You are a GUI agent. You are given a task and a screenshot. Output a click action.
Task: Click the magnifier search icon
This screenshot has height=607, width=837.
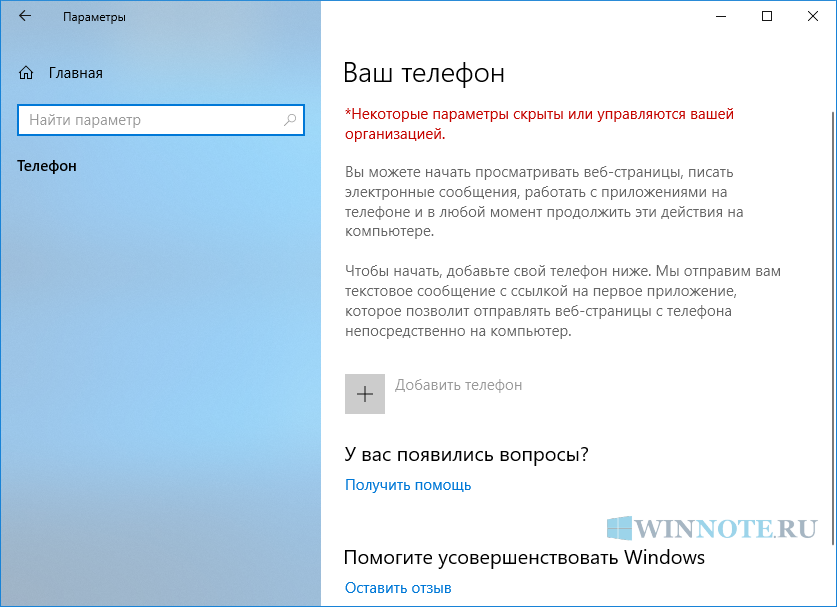[290, 120]
